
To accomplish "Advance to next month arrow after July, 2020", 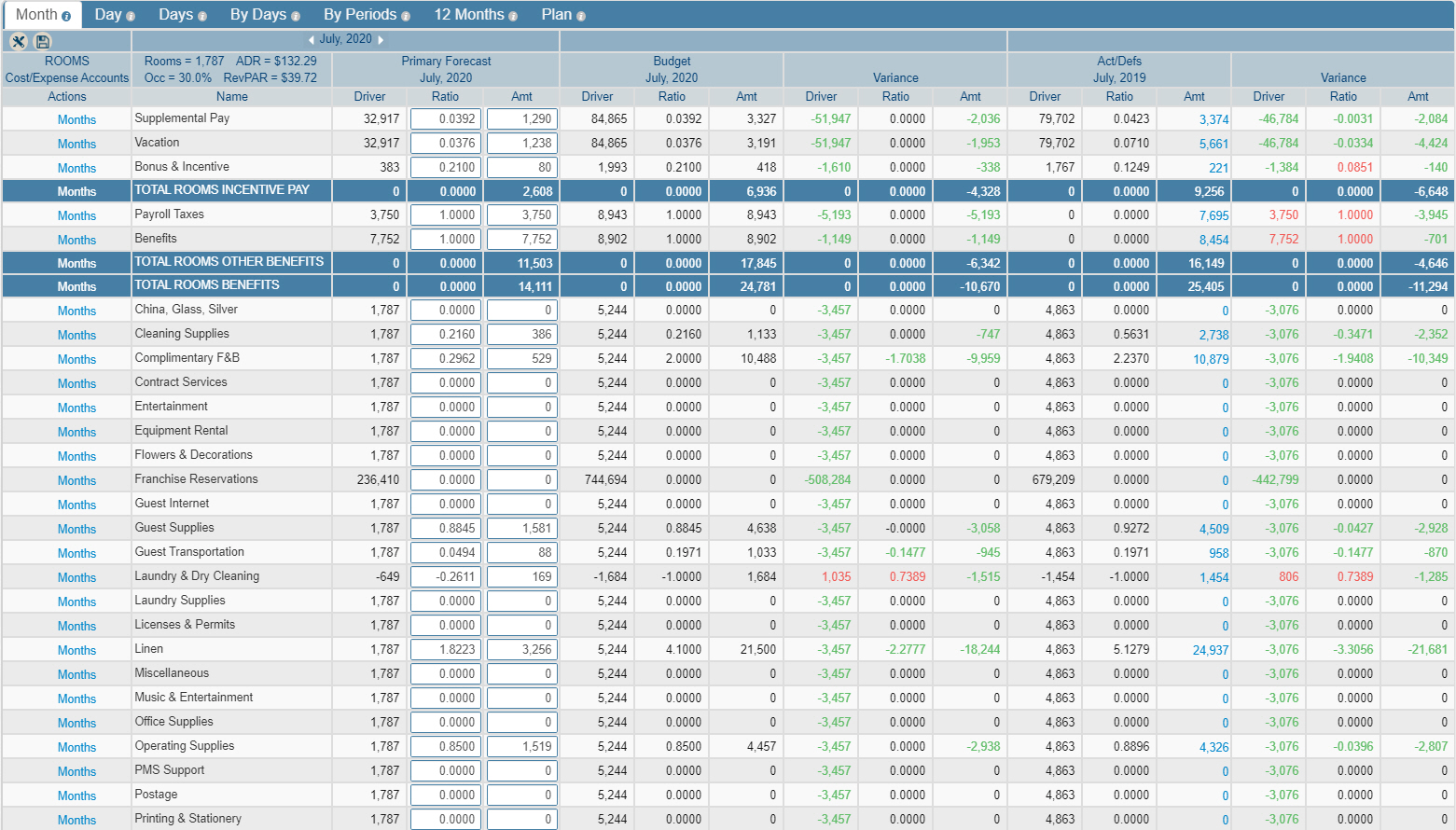I will point(381,40).
